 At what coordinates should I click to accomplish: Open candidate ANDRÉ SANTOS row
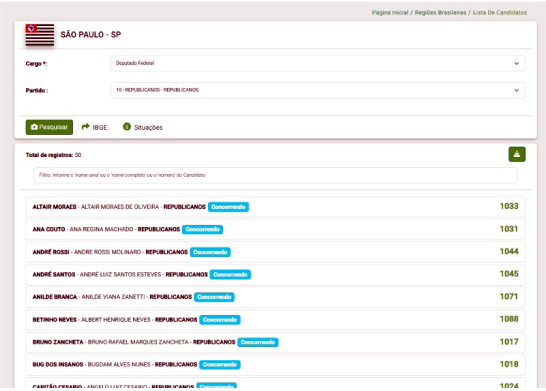pyautogui.click(x=275, y=274)
